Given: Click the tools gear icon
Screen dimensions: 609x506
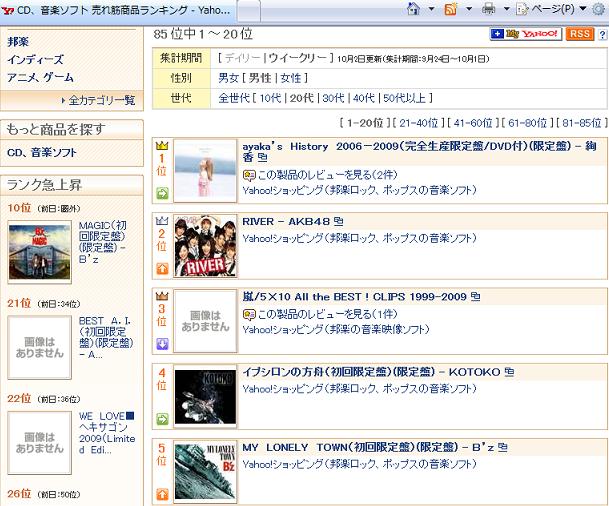Looking at the screenshot, I should pyautogui.click(x=600, y=9).
